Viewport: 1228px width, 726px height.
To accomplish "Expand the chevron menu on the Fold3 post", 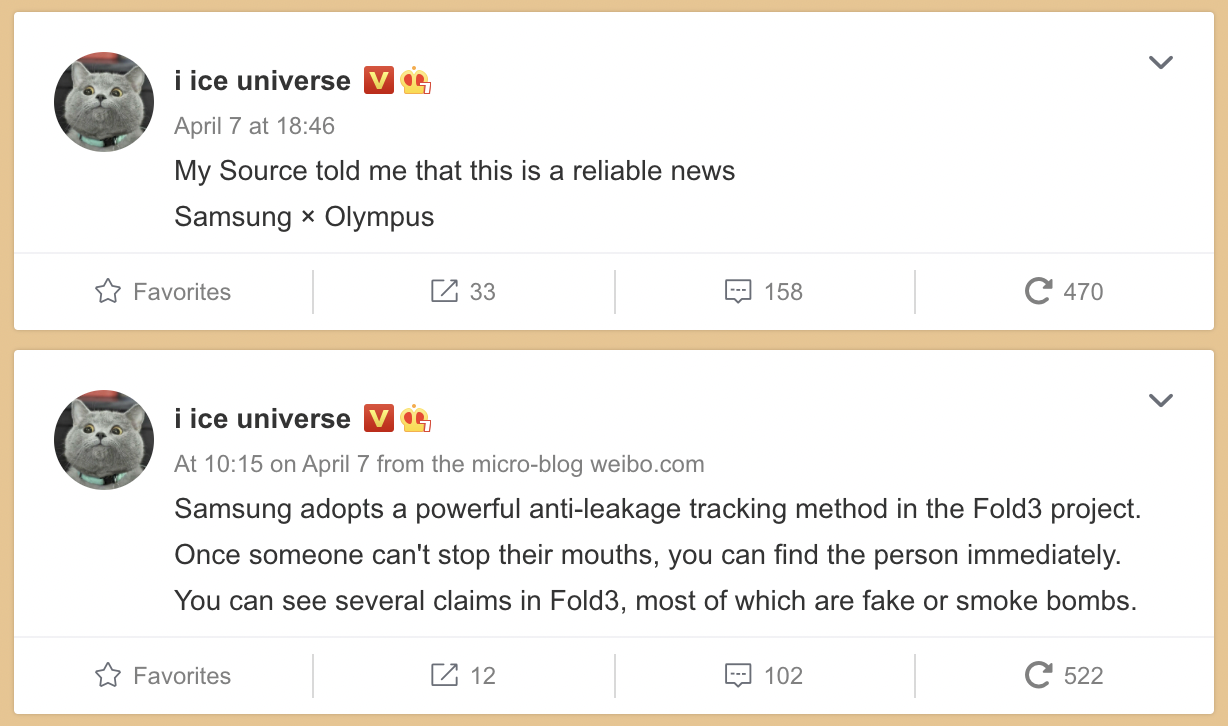I will 1160,401.
